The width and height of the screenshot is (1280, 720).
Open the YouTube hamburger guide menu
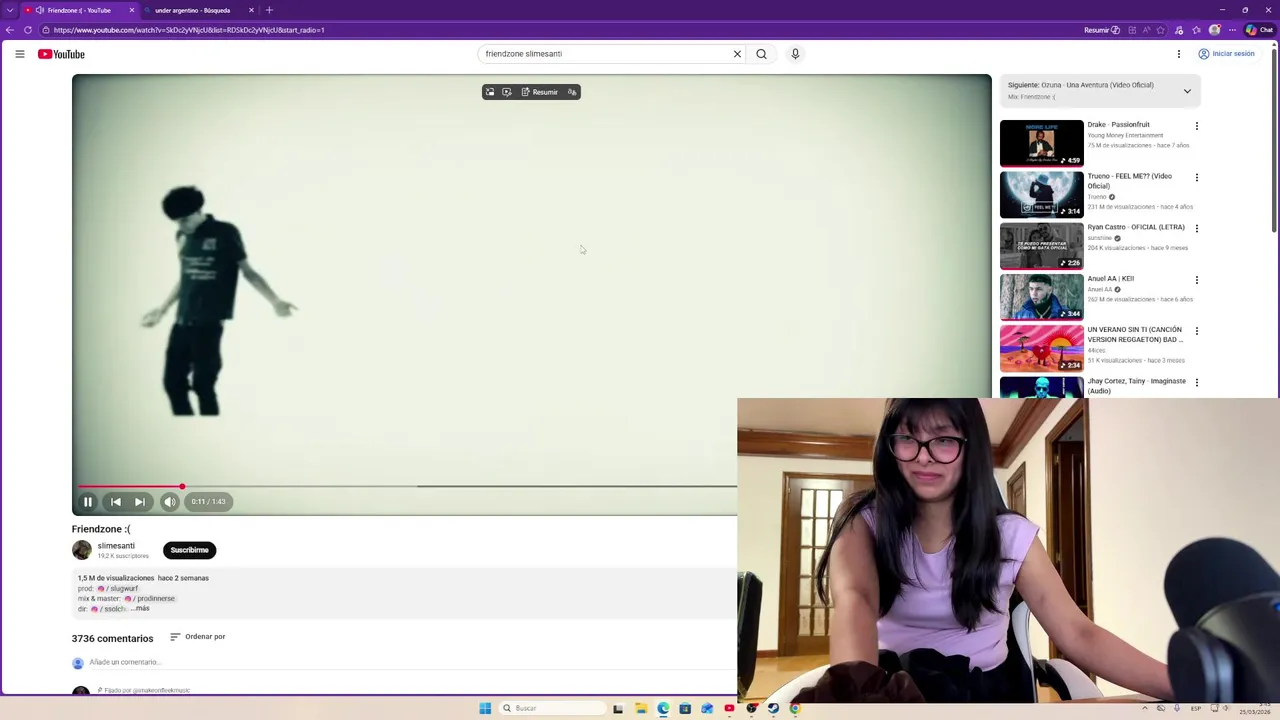click(x=20, y=54)
